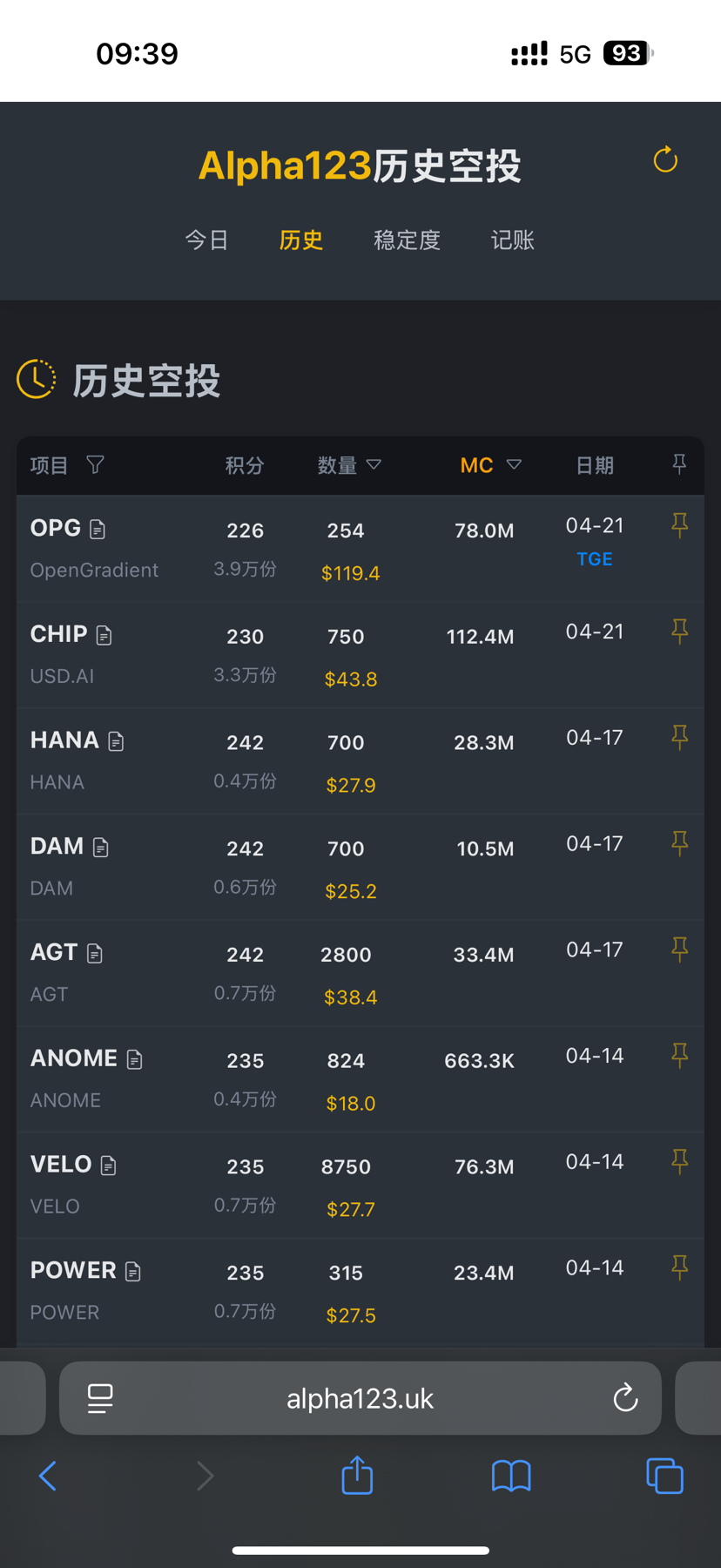721x1568 pixels.
Task: Pin the HANA row
Action: coord(680,738)
